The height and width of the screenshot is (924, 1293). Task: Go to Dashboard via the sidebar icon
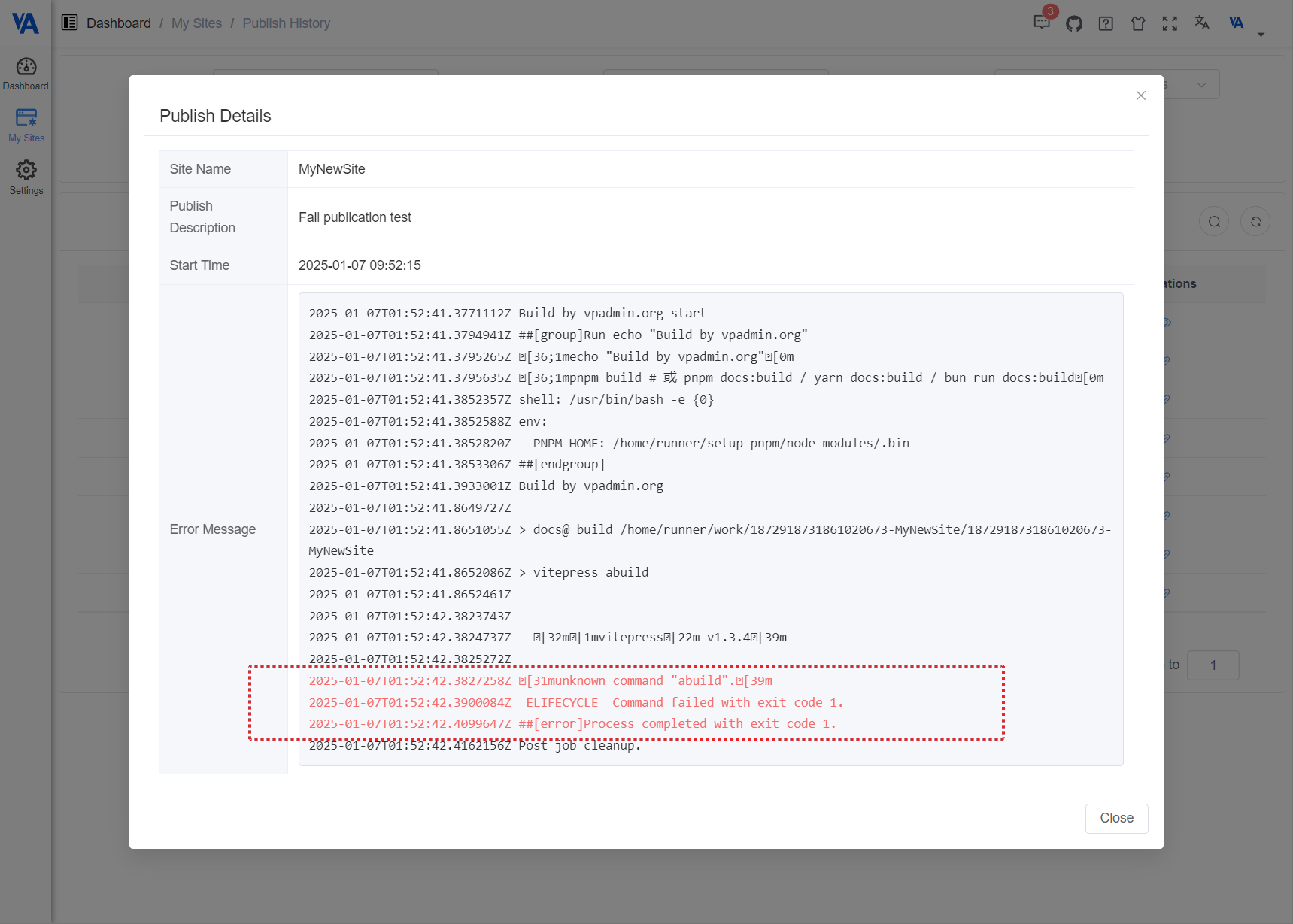(26, 72)
